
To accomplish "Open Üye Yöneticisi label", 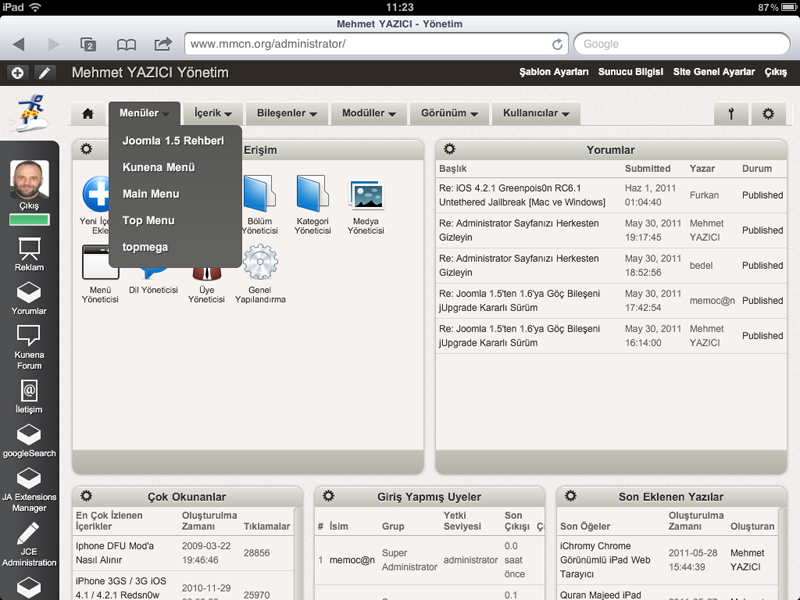I will pyautogui.click(x=206, y=294).
